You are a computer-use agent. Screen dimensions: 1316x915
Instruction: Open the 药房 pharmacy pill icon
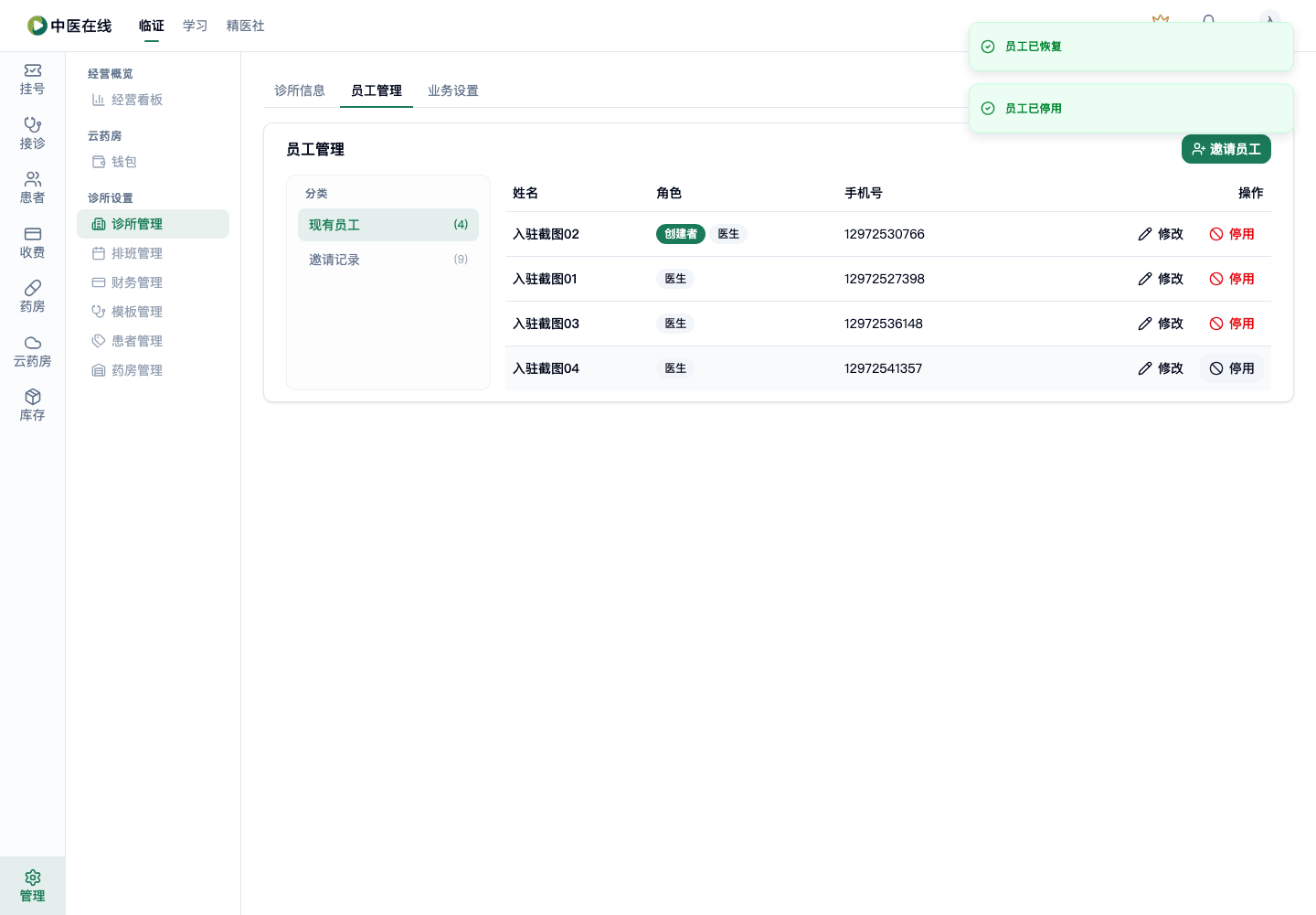pyautogui.click(x=33, y=288)
